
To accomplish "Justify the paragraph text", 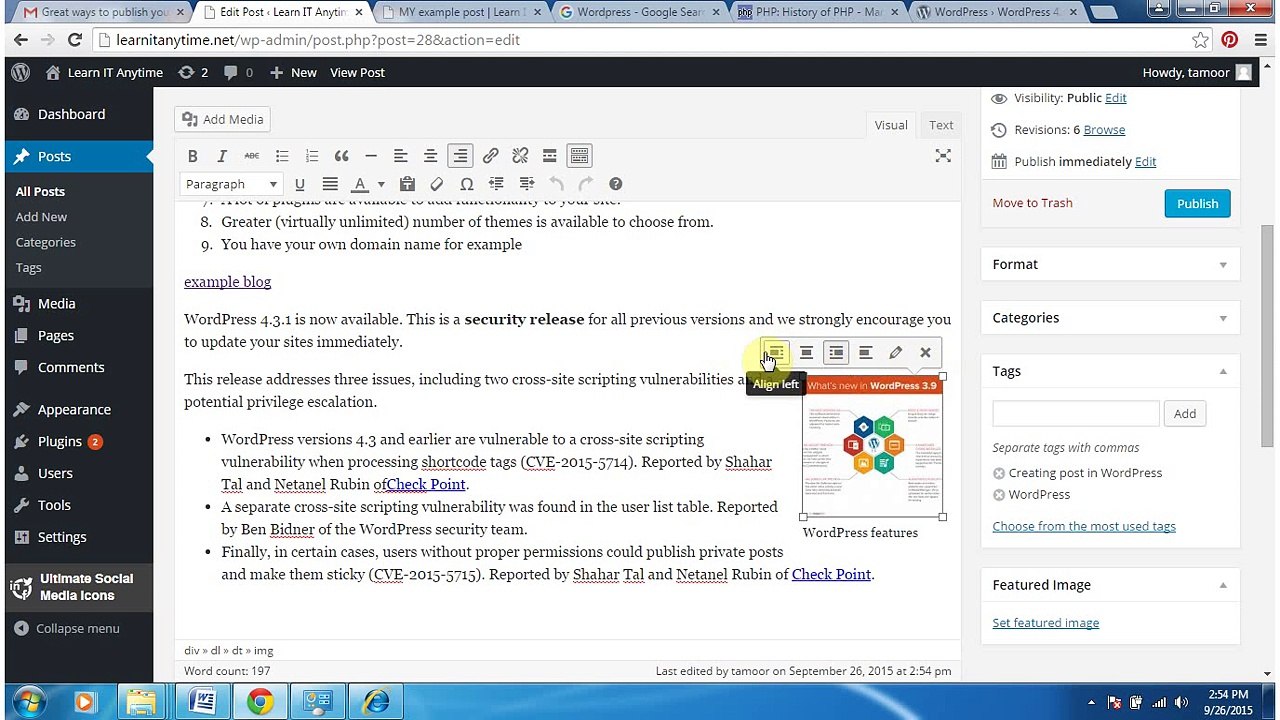I will [330, 184].
